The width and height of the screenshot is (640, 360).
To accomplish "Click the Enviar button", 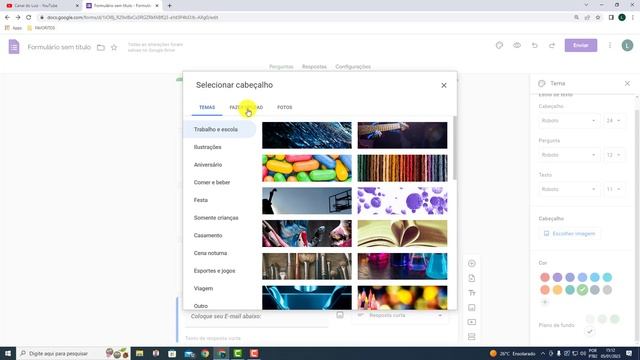I will pyautogui.click(x=581, y=45).
